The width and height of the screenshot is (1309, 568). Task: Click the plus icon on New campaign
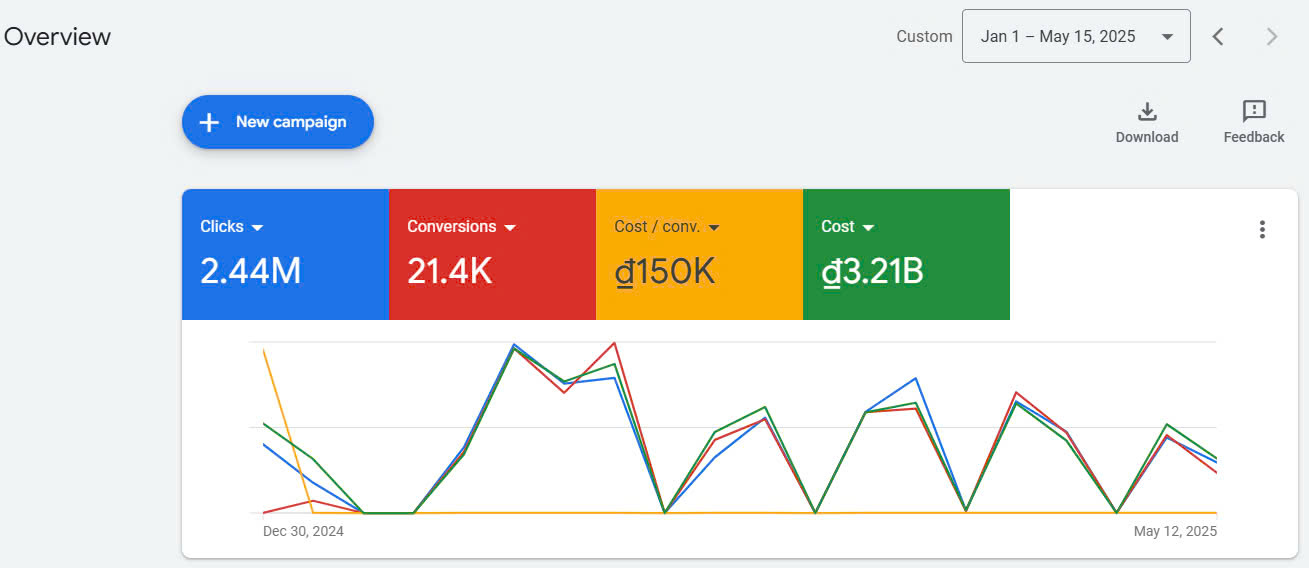pyautogui.click(x=209, y=122)
